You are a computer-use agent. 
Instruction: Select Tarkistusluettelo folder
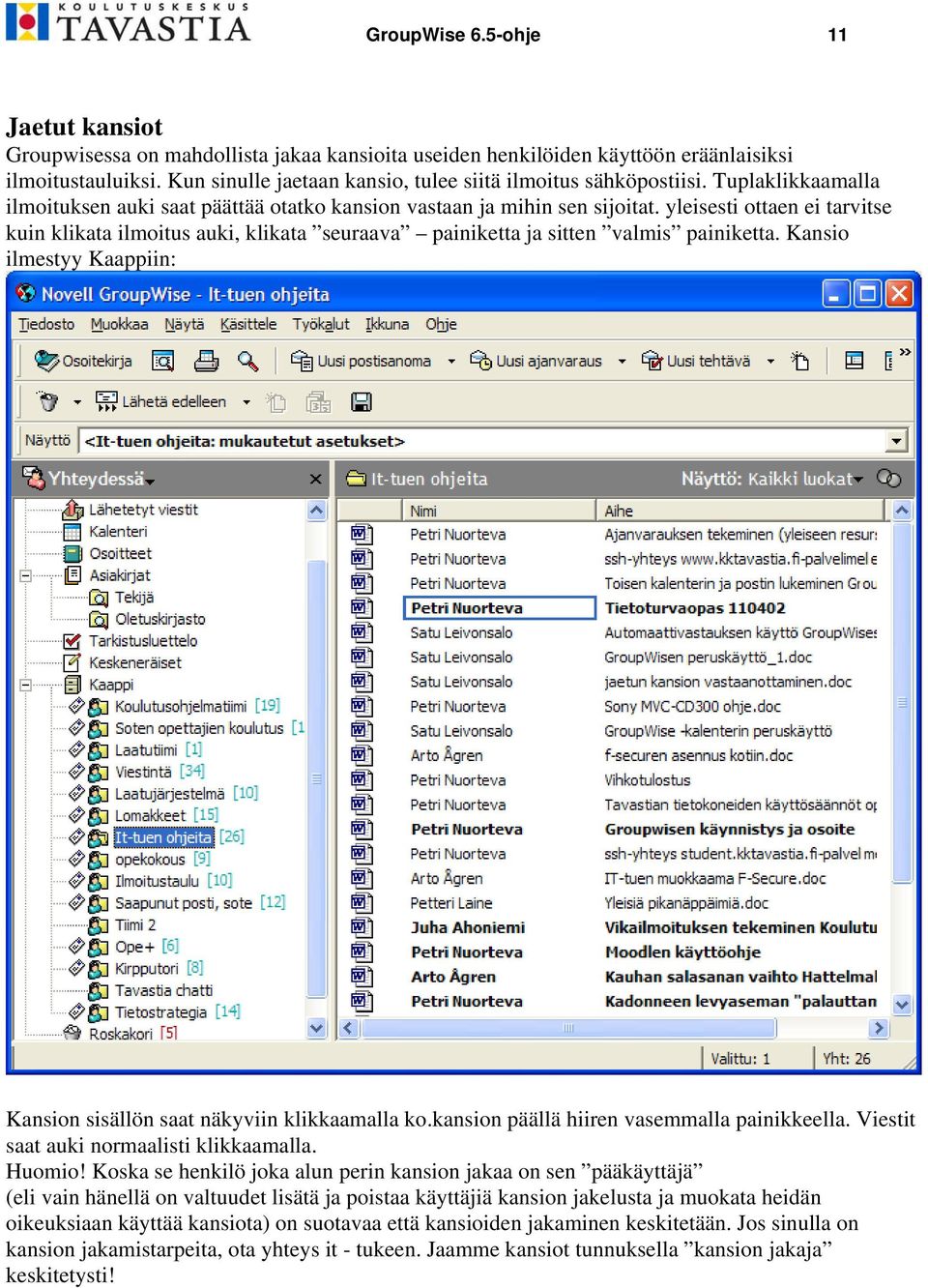tap(143, 640)
